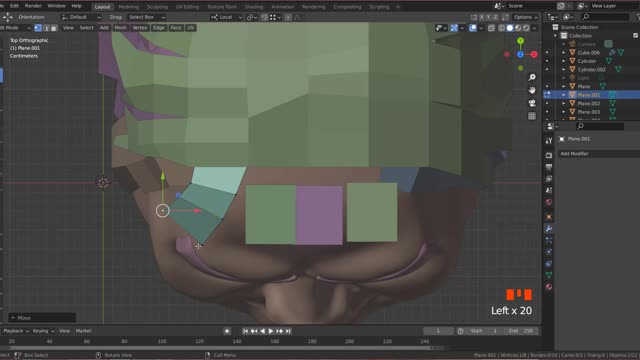Toggle visibility of Cylinder in outliner
The height and width of the screenshot is (360, 640).
click(x=547, y=61)
